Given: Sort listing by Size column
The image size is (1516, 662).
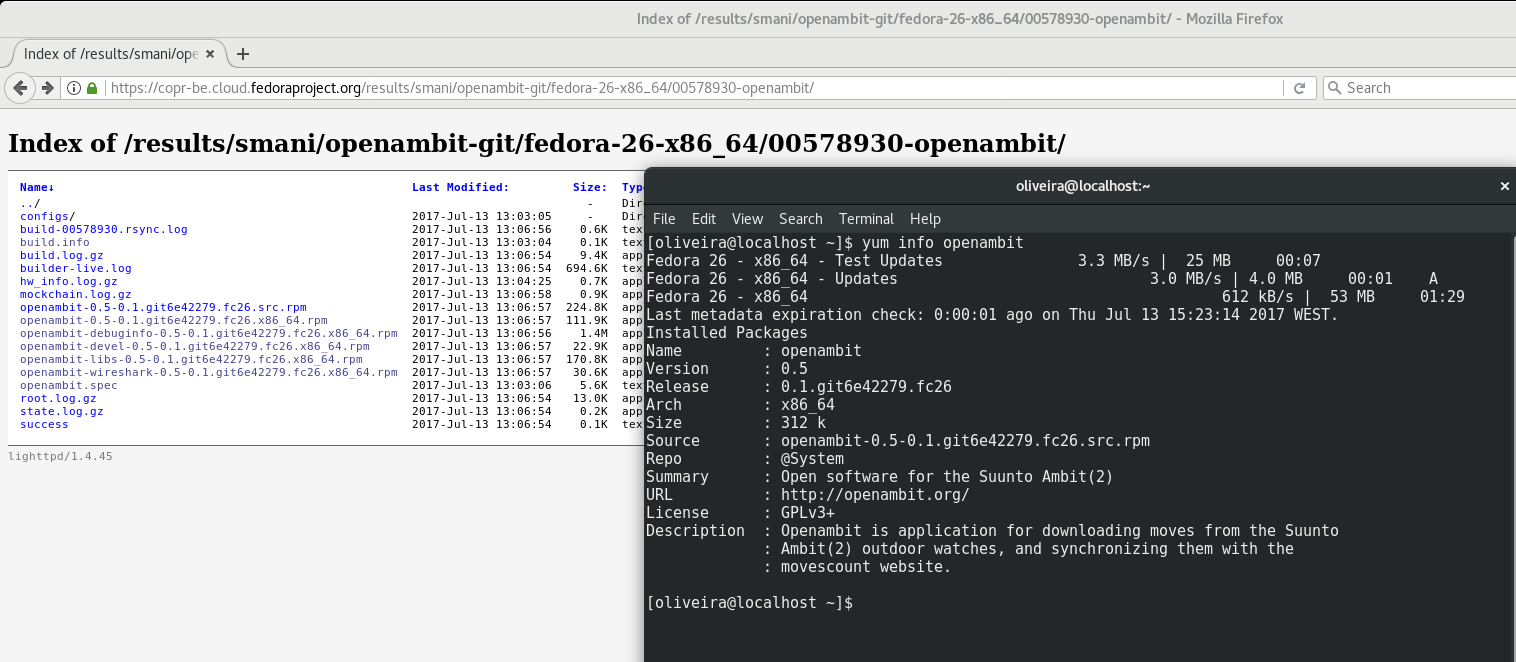Looking at the screenshot, I should click(x=590, y=187).
